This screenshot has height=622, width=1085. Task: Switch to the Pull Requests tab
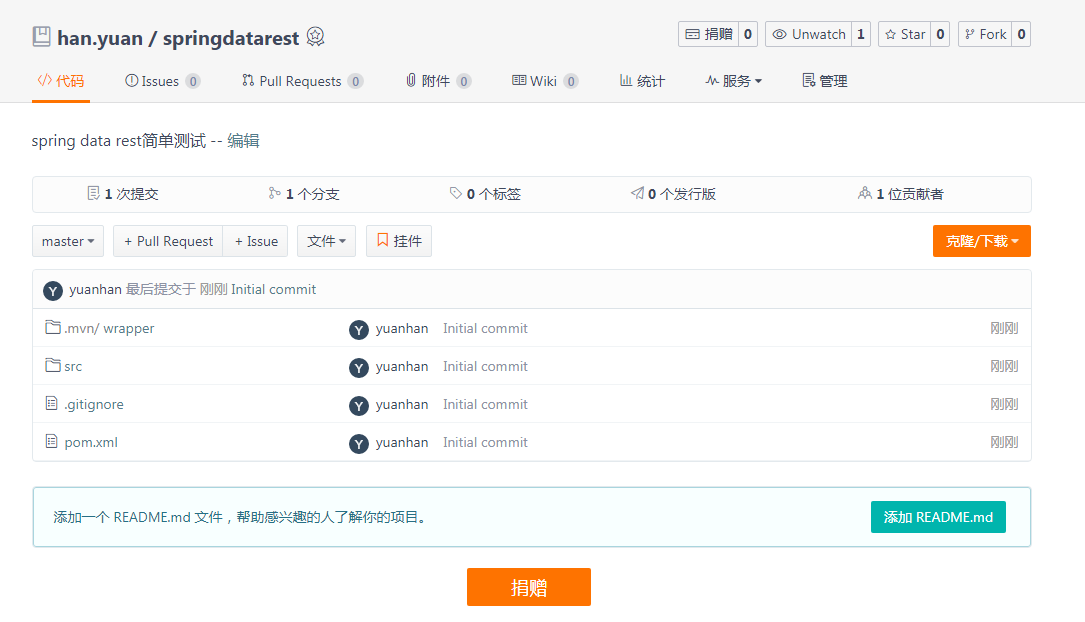(x=302, y=81)
